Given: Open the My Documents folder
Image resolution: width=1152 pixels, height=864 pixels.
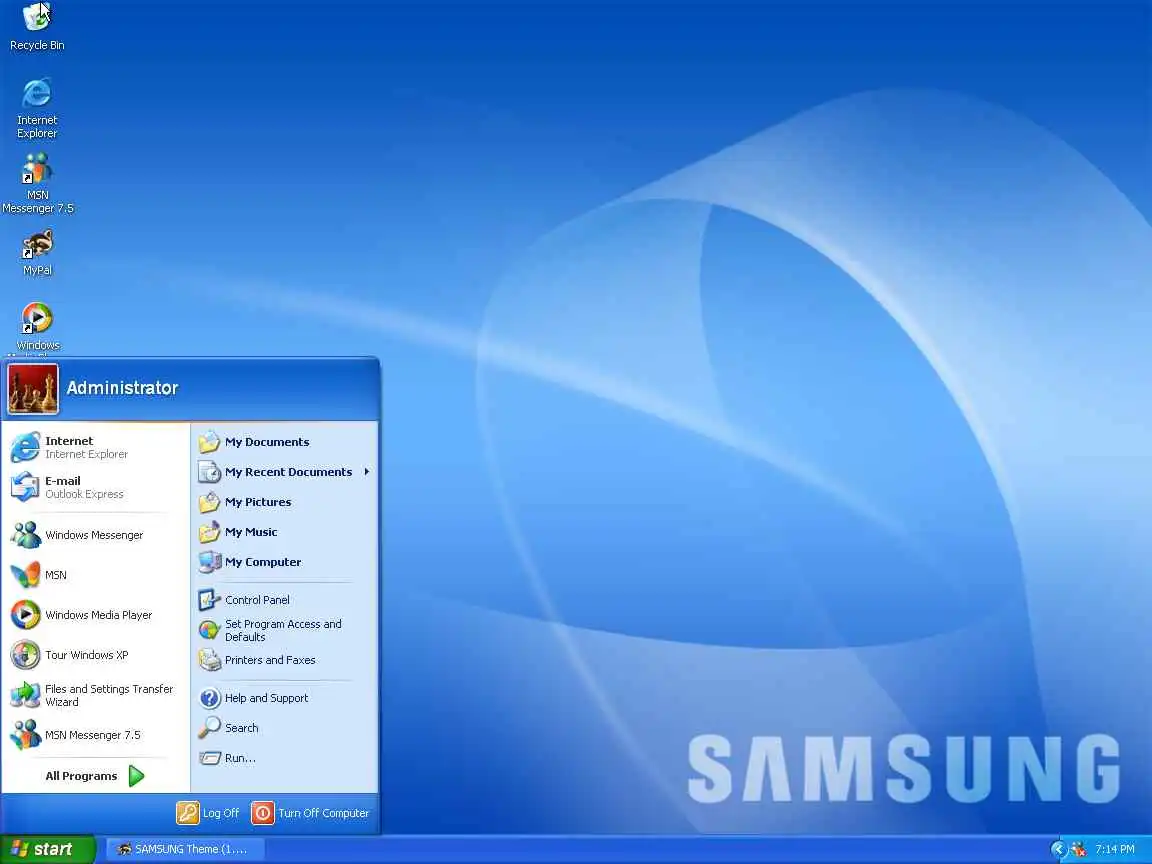Looking at the screenshot, I should [285, 442].
